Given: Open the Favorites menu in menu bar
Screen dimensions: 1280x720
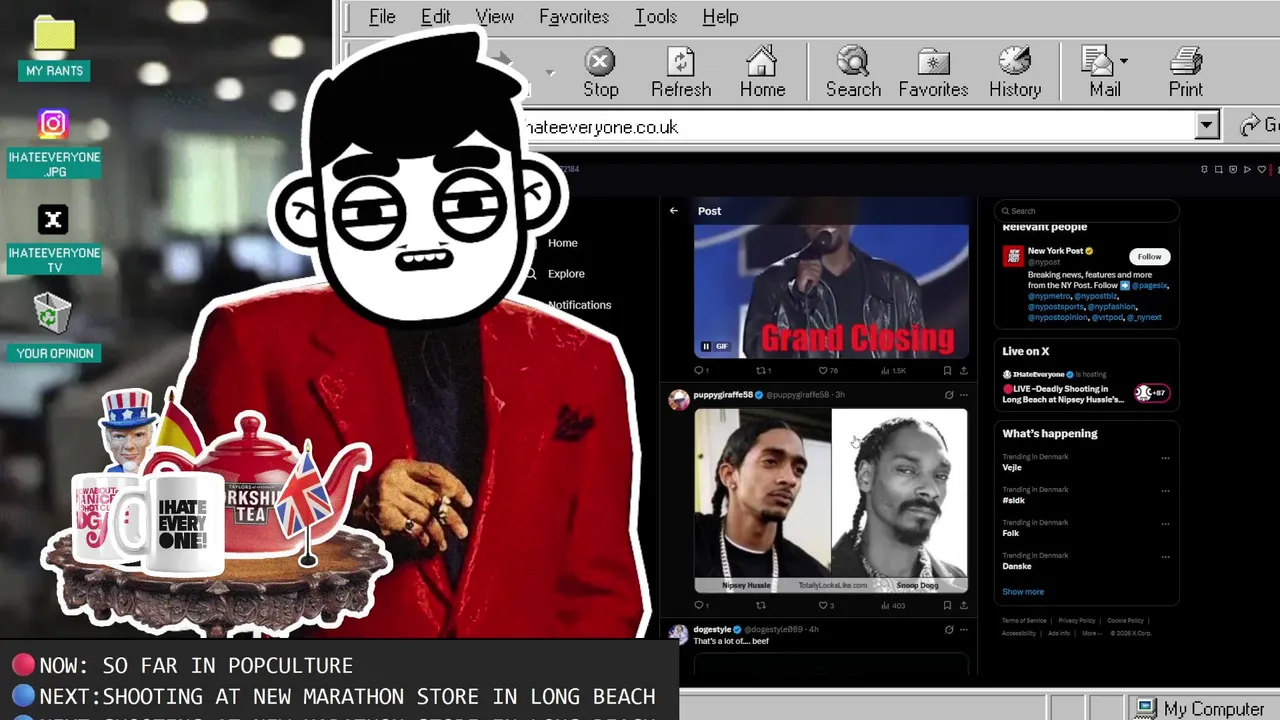Looking at the screenshot, I should (574, 17).
